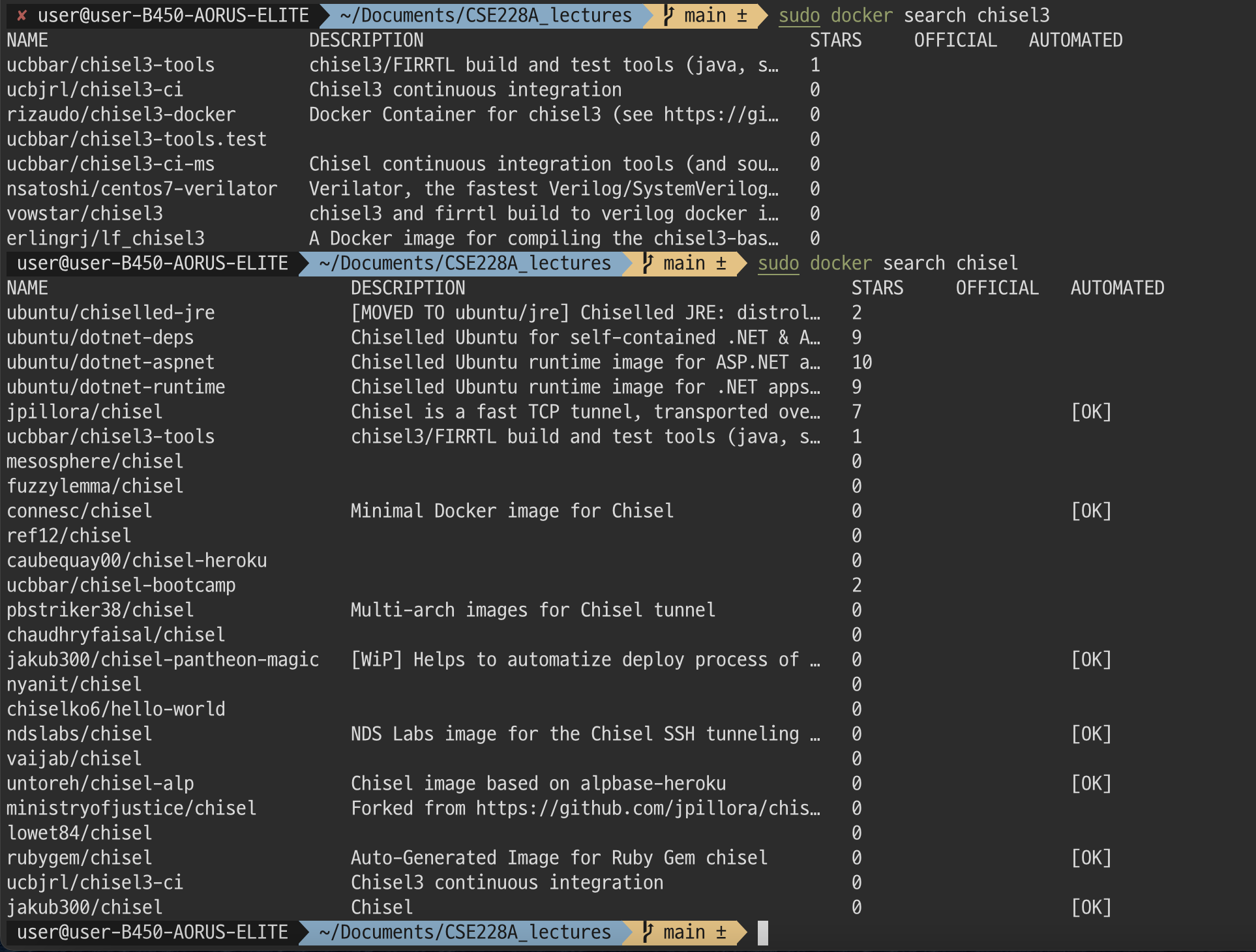Click 'rubygem/chisel' row name
Screen dimensions: 1256x952
(80, 858)
